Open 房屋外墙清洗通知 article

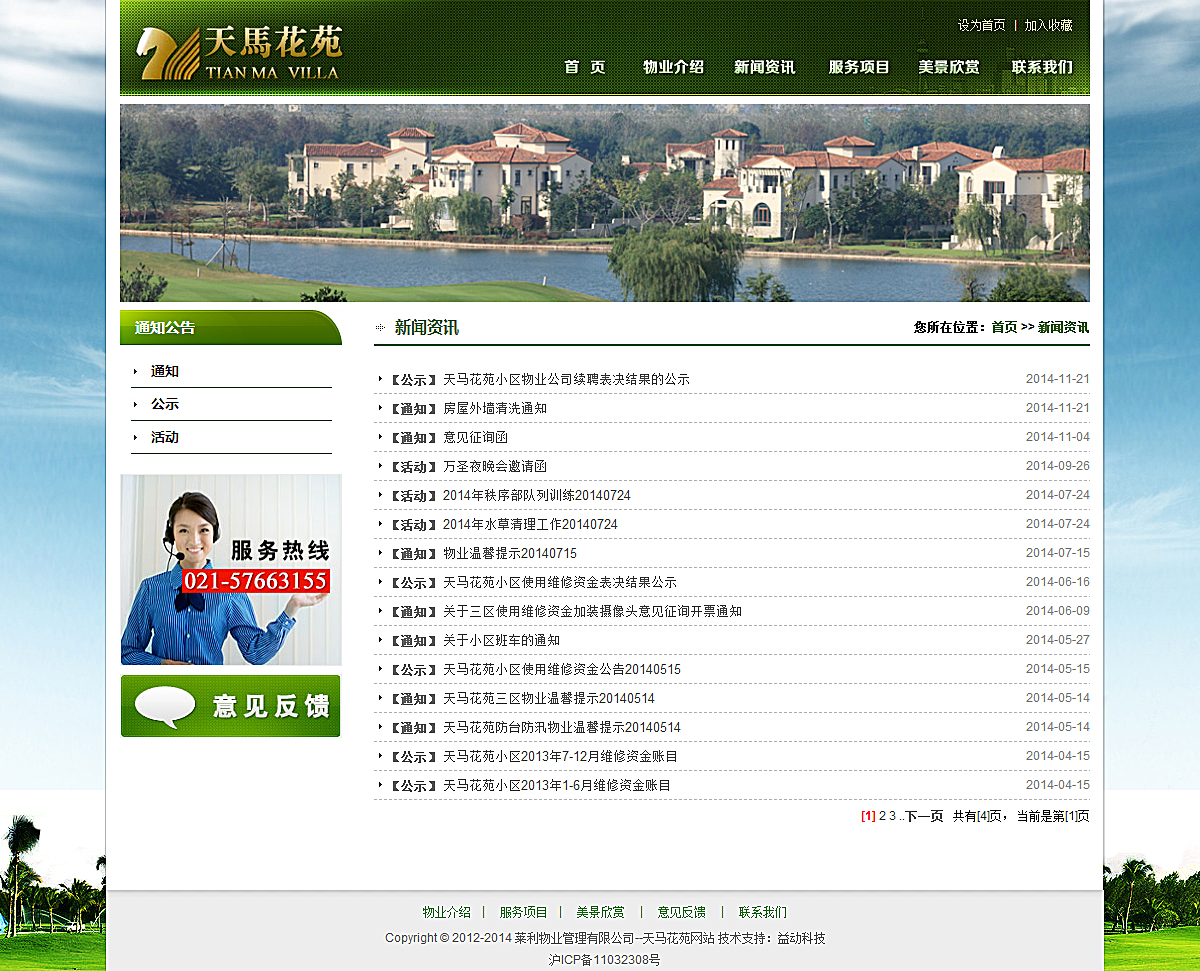(495, 409)
